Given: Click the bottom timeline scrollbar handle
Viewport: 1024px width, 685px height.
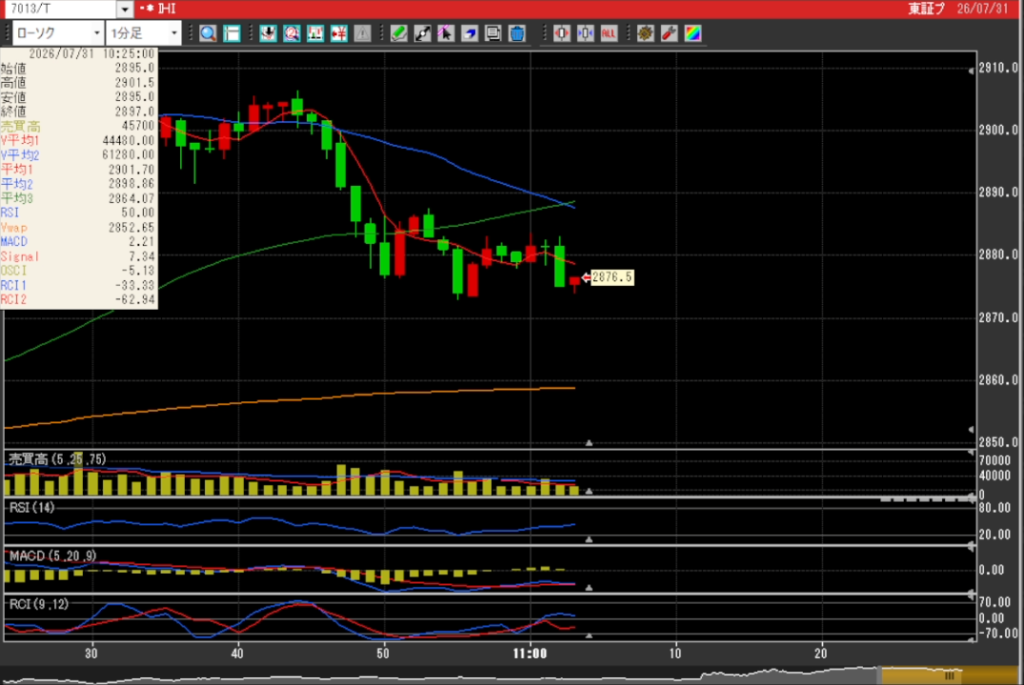Looking at the screenshot, I should tap(949, 676).
